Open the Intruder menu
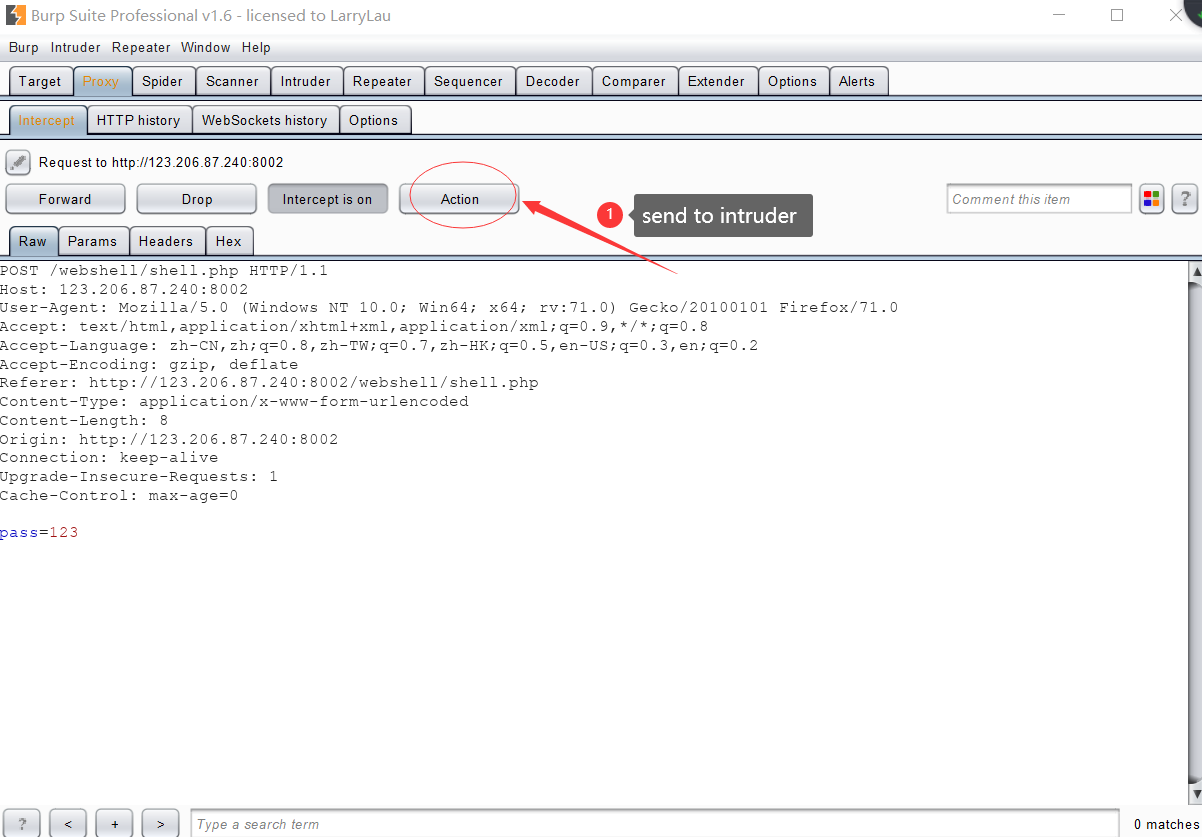 click(76, 47)
